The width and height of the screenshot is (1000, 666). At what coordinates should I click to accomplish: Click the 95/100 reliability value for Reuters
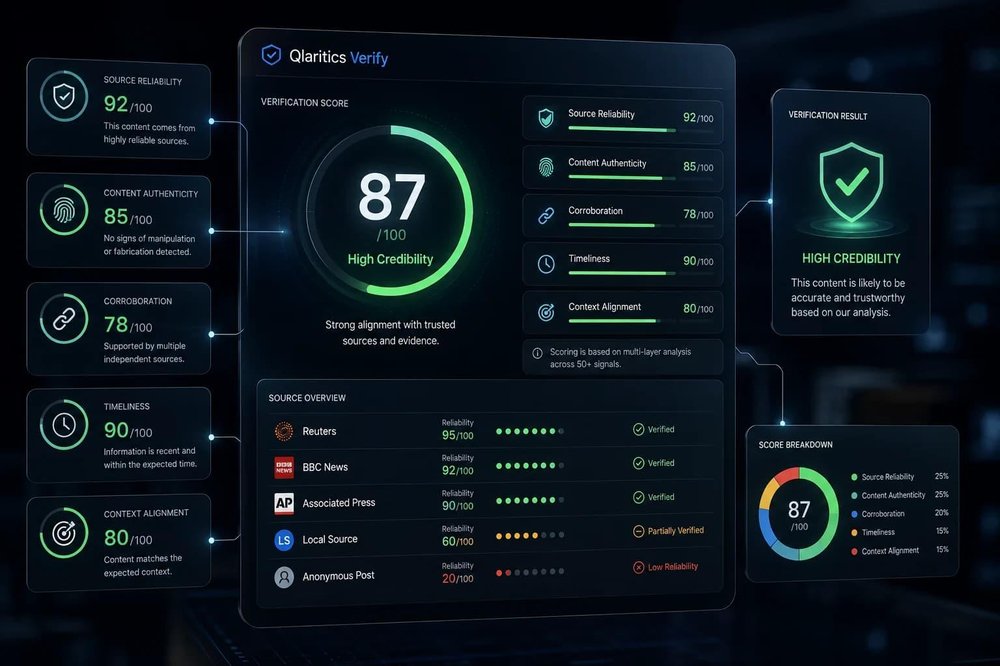tap(458, 435)
